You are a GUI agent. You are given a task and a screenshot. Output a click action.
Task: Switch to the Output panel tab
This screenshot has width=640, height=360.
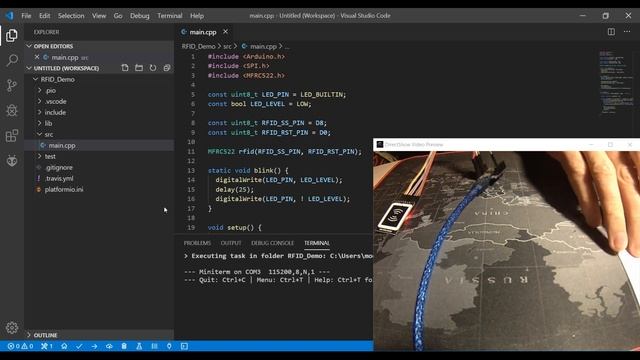[x=231, y=243]
